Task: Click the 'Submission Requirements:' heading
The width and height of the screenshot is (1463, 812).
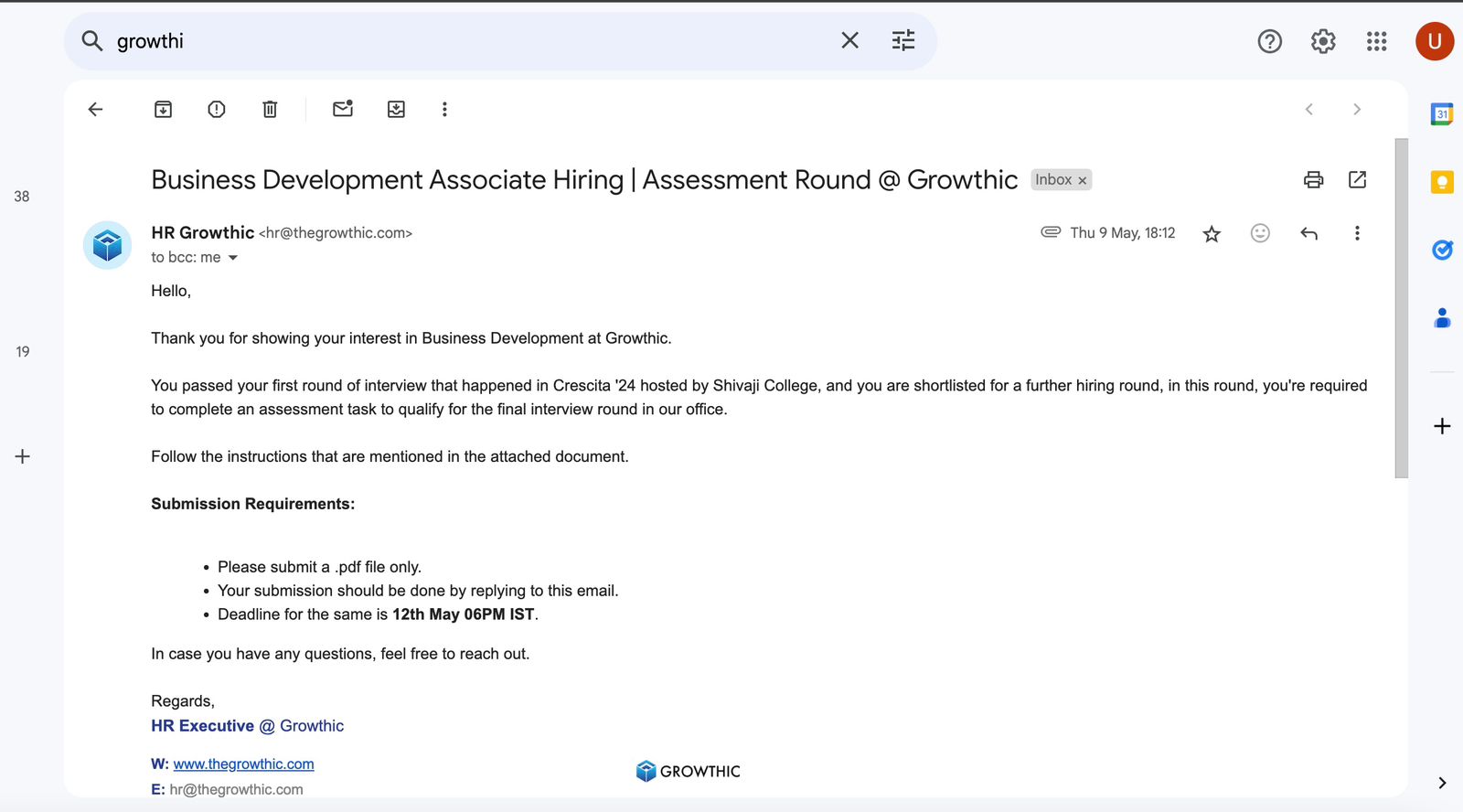Action: 253,504
